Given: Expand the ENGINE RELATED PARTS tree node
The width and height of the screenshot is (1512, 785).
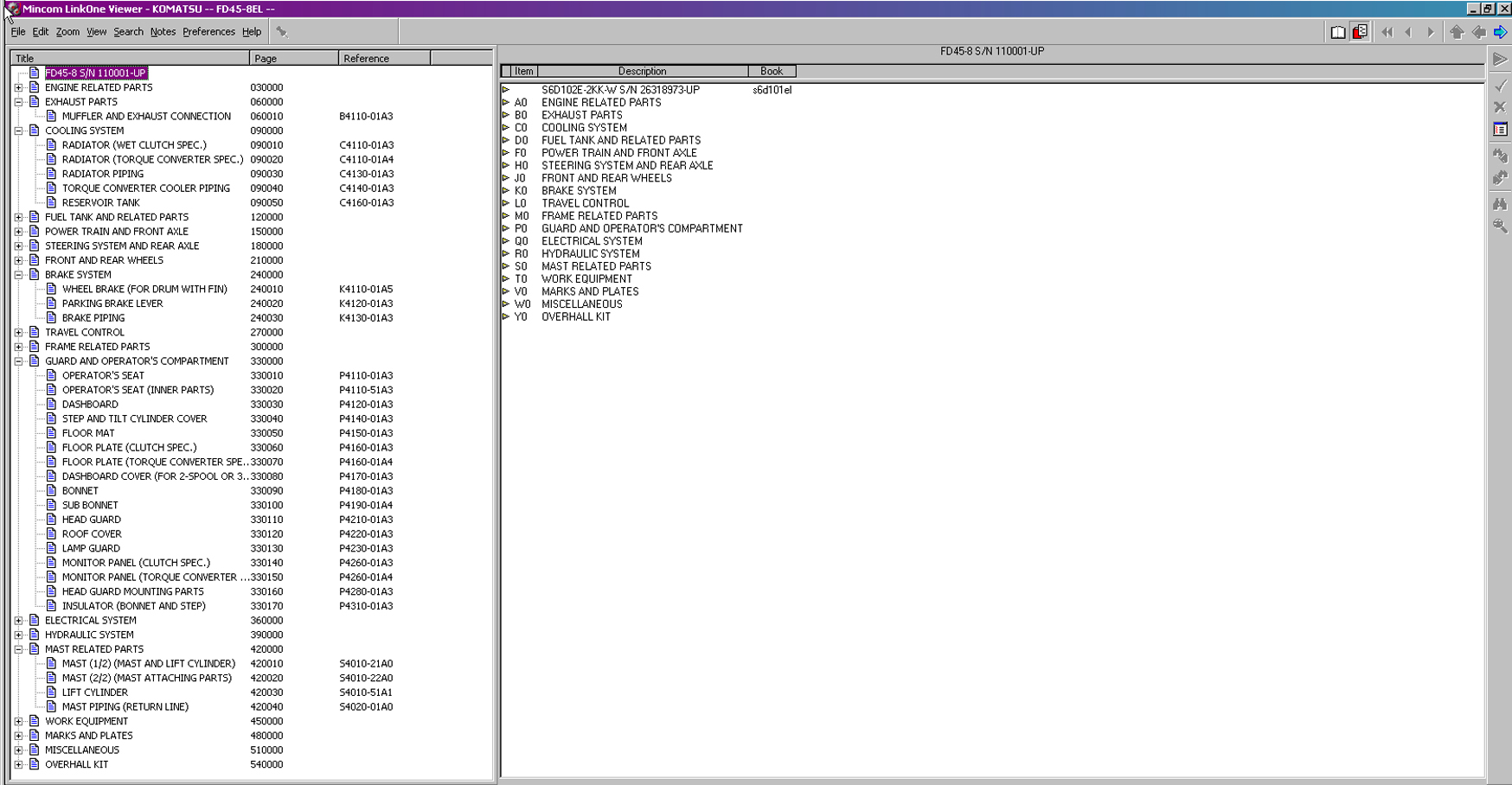Looking at the screenshot, I should tap(18, 87).
